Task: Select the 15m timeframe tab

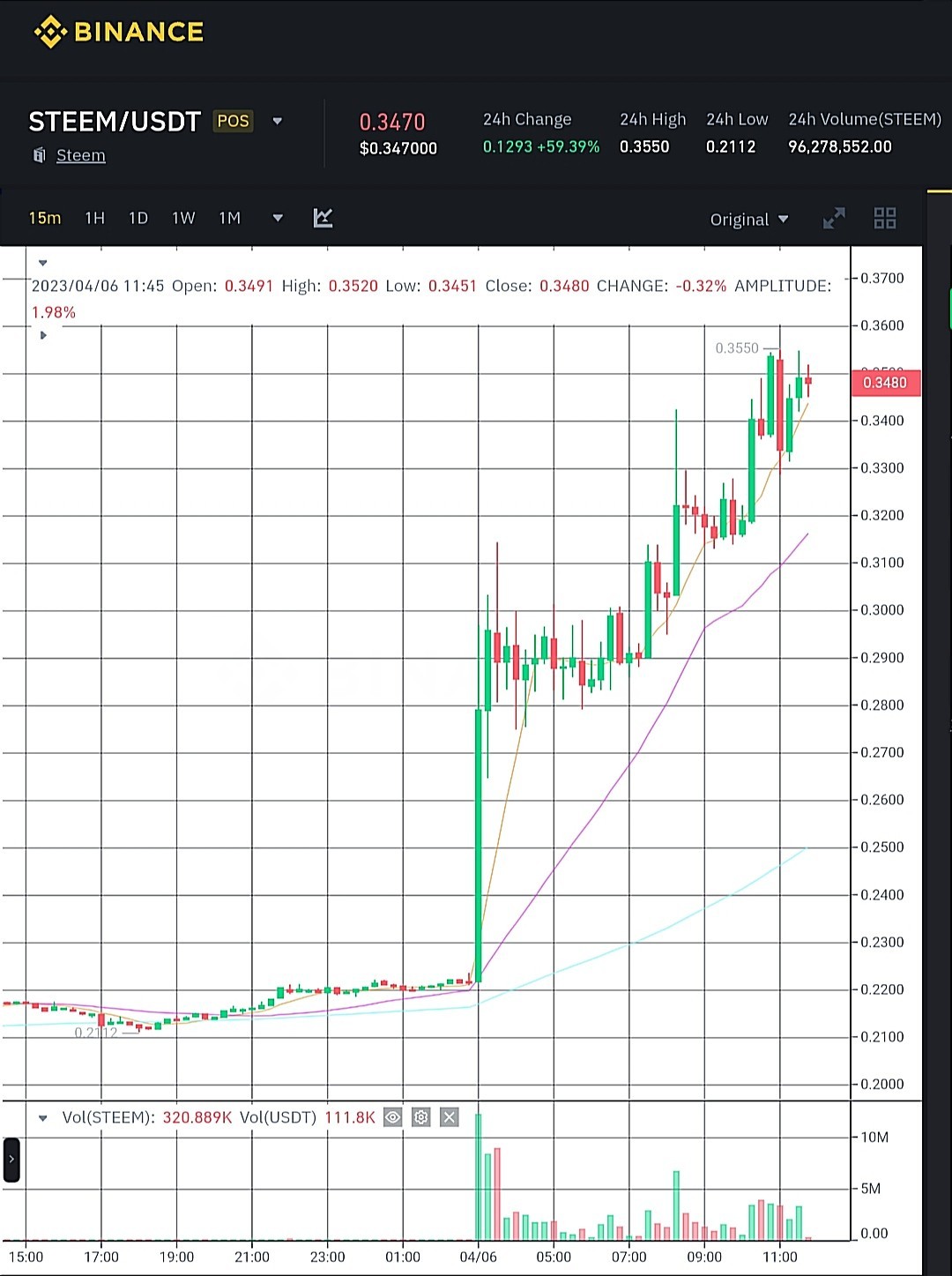Action: coord(45,218)
